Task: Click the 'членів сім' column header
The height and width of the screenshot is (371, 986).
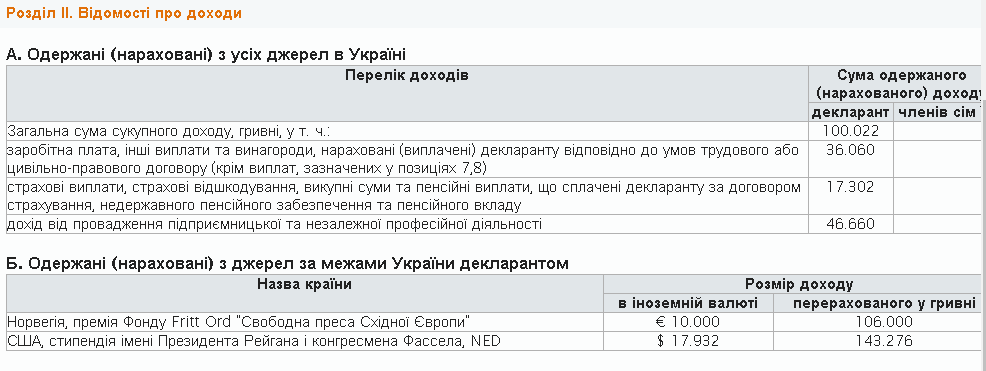Action: [x=936, y=113]
